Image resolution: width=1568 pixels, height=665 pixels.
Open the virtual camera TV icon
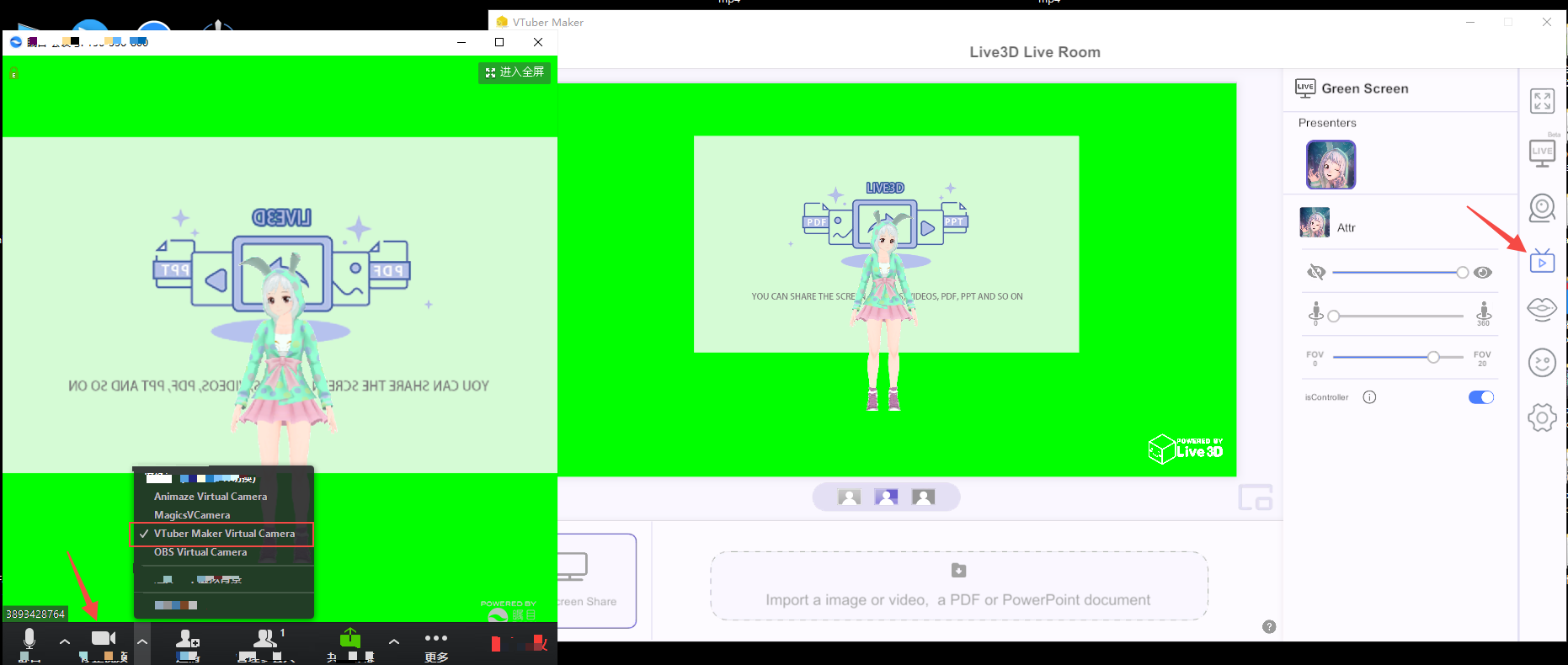coord(1542,261)
